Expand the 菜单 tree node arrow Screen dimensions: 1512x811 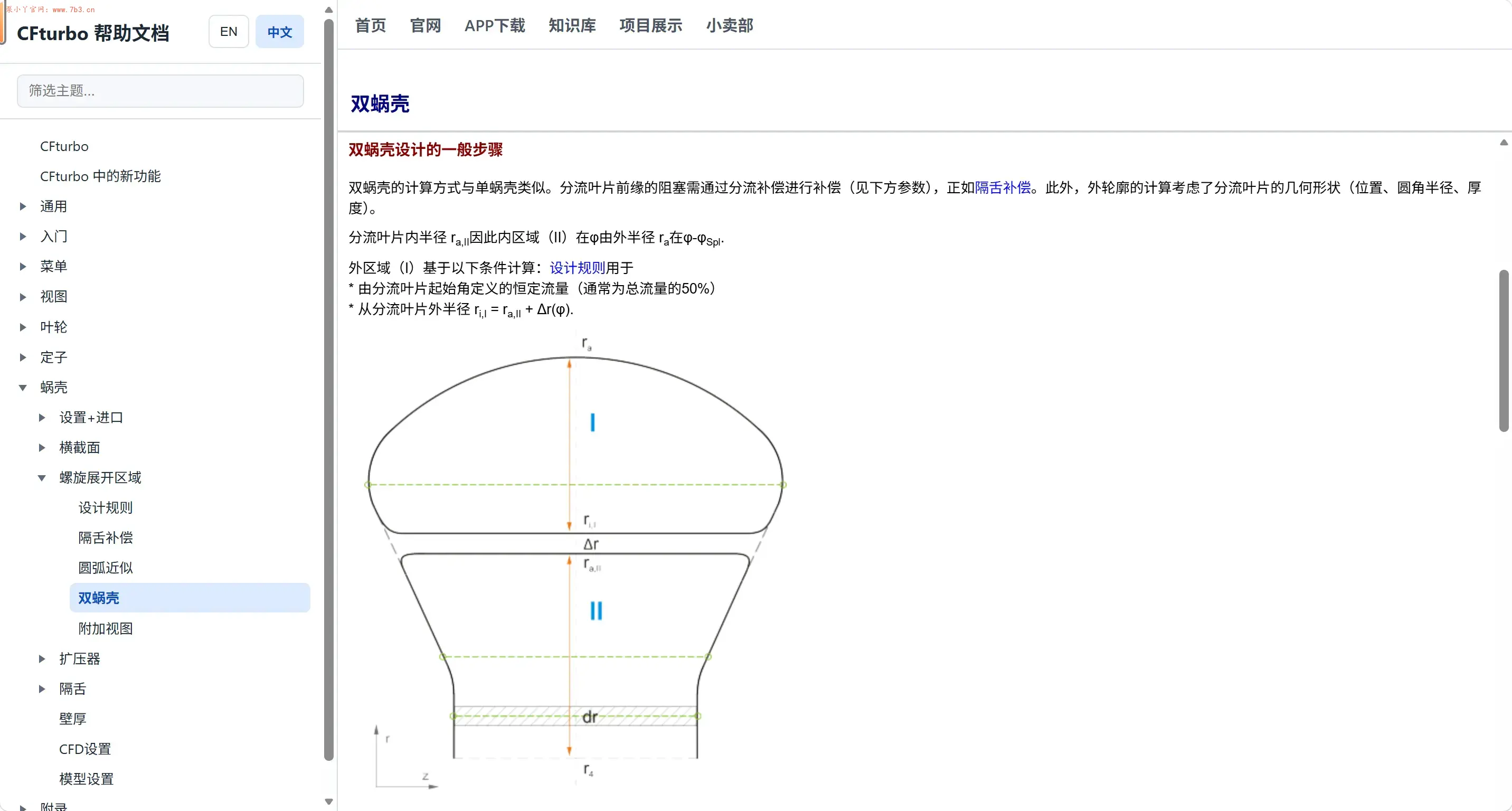[x=23, y=267]
